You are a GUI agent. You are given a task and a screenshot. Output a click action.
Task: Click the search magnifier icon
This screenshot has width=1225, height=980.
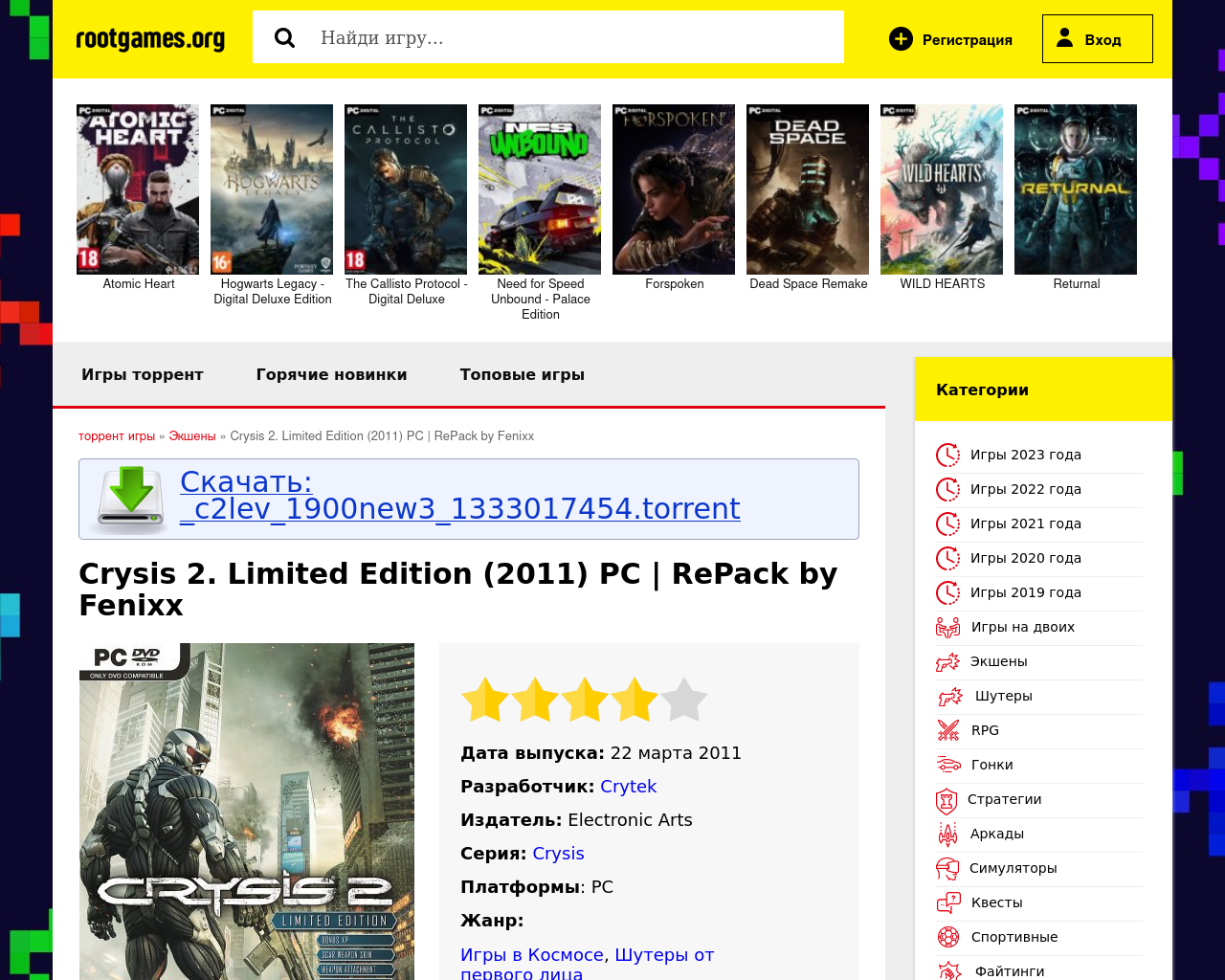[x=284, y=37]
